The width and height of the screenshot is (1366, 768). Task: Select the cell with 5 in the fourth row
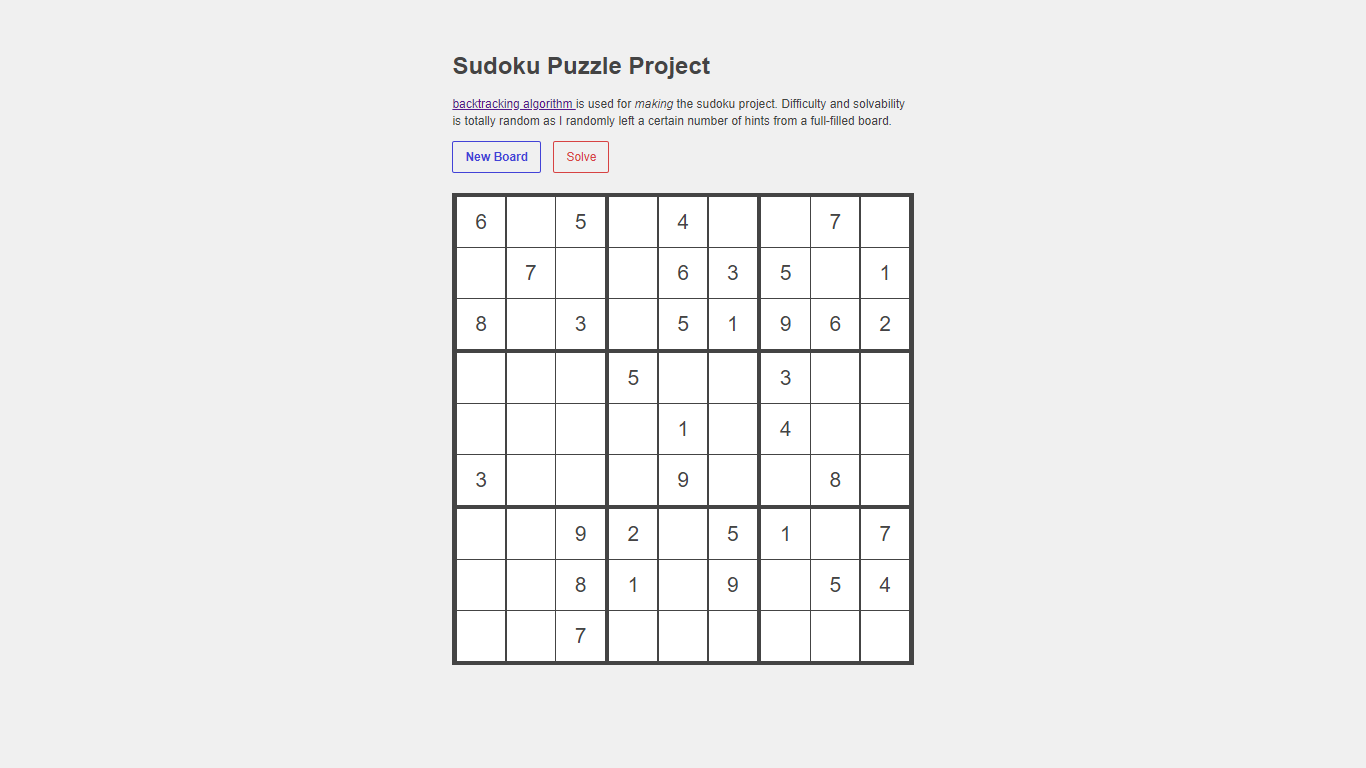coord(633,378)
